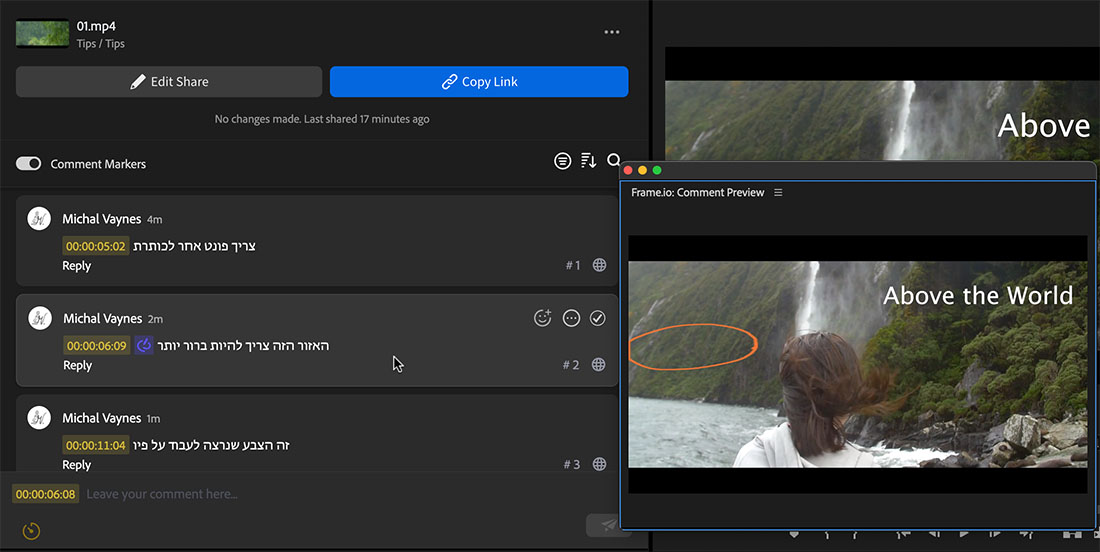The image size is (1100, 552).
Task: Click the Comment Preview video frame image
Action: pos(857,364)
